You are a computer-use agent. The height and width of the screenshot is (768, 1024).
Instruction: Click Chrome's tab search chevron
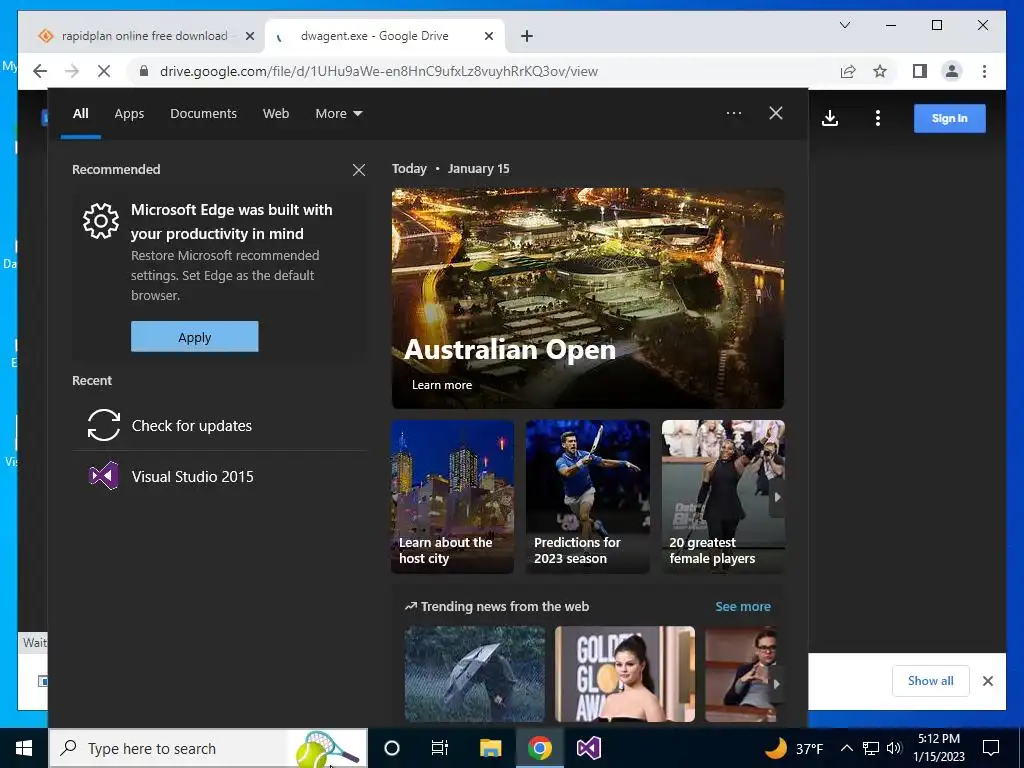(844, 25)
